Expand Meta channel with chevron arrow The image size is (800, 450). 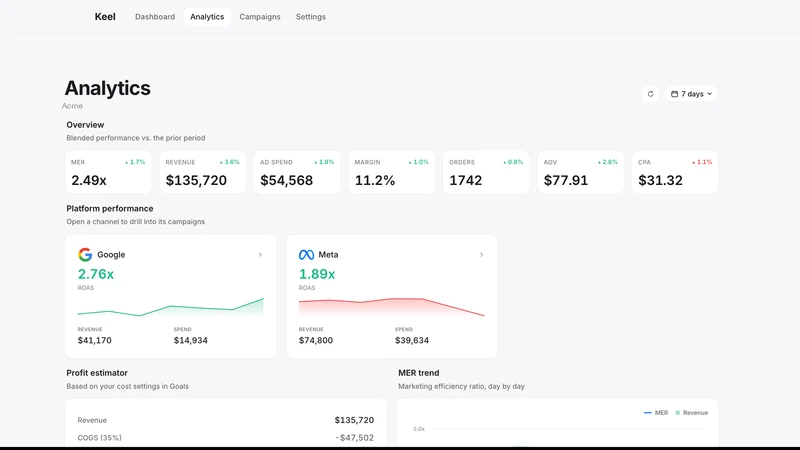tap(481, 254)
